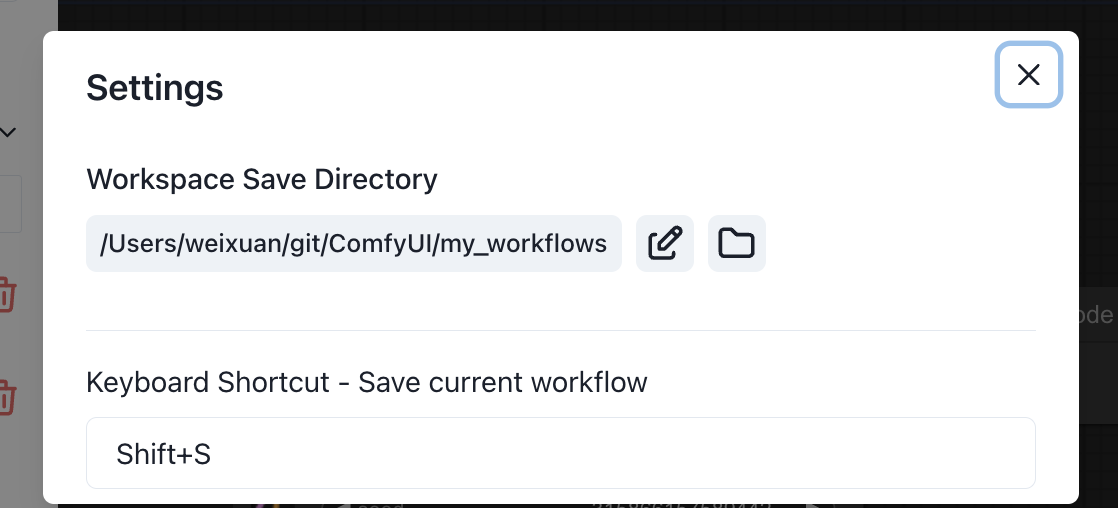
Task: Click the "Workspace Save Directory" label
Action: [x=262, y=179]
